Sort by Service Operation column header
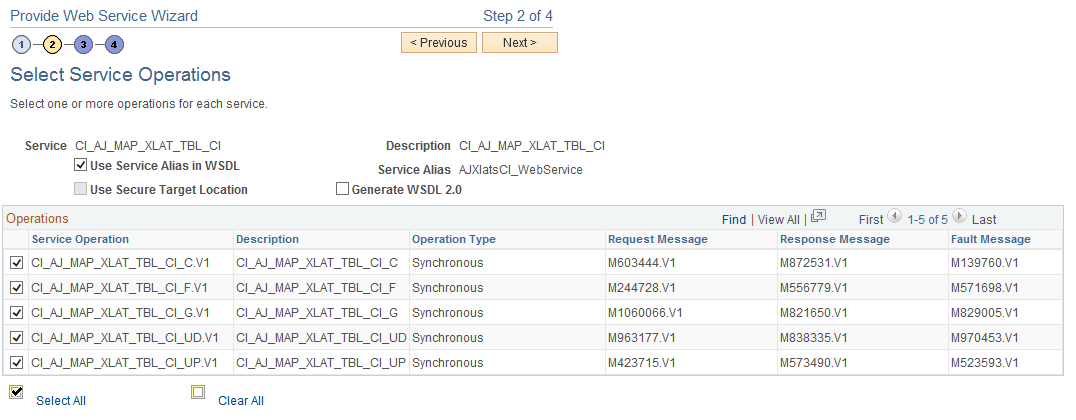The image size is (1076, 420). (x=80, y=239)
